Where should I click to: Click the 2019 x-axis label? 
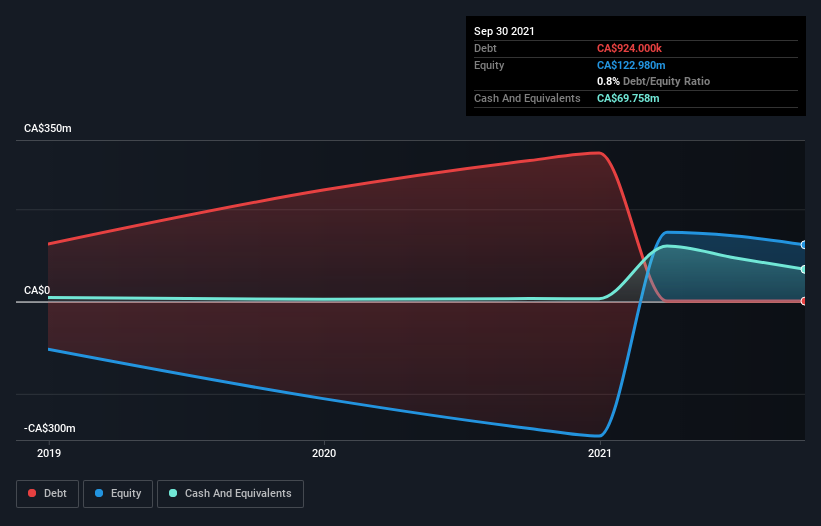point(49,453)
